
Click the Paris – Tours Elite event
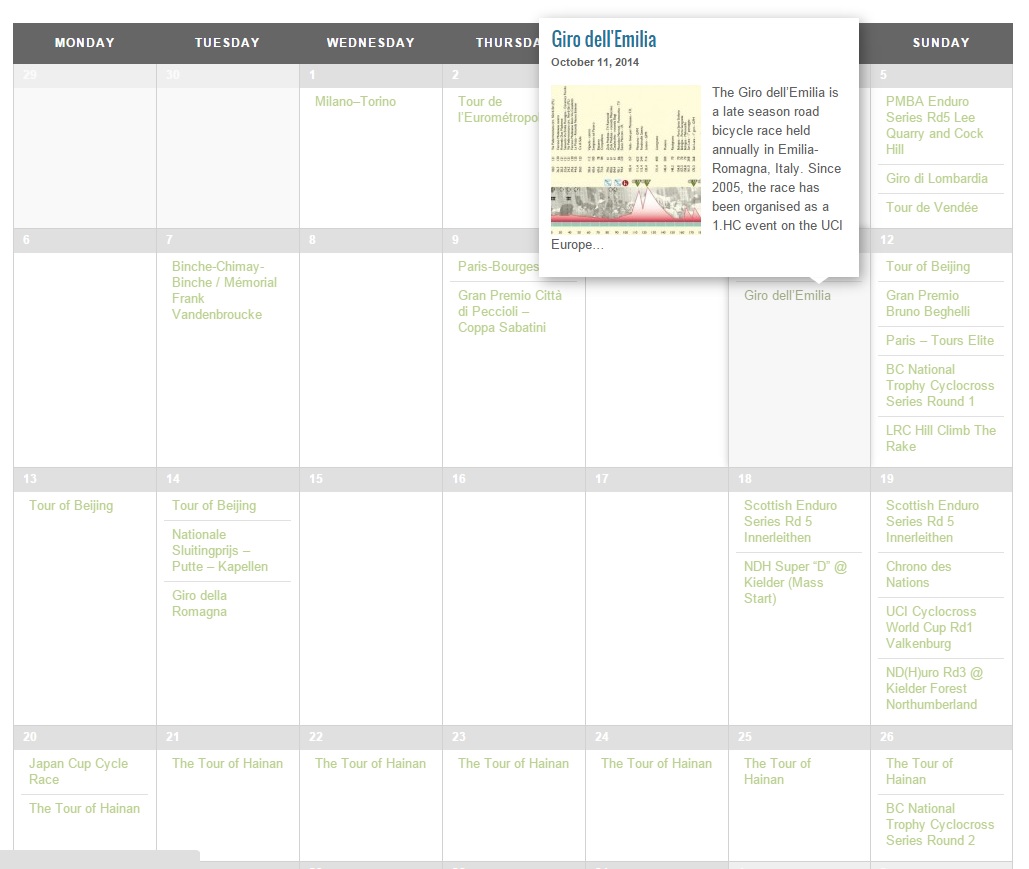[939, 341]
